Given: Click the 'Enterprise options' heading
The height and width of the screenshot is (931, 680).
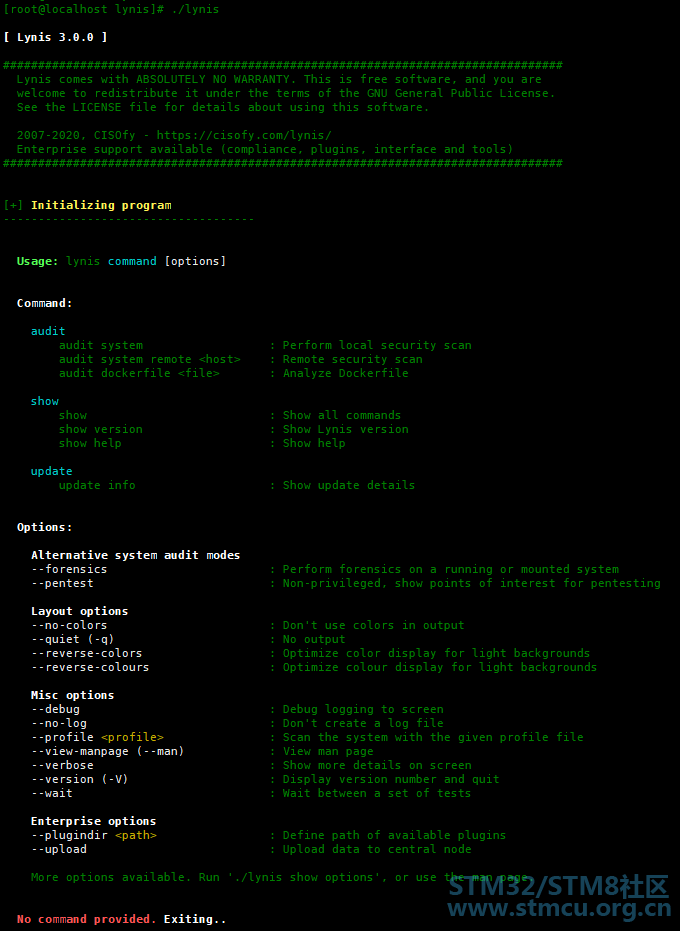Looking at the screenshot, I should (x=94, y=821).
